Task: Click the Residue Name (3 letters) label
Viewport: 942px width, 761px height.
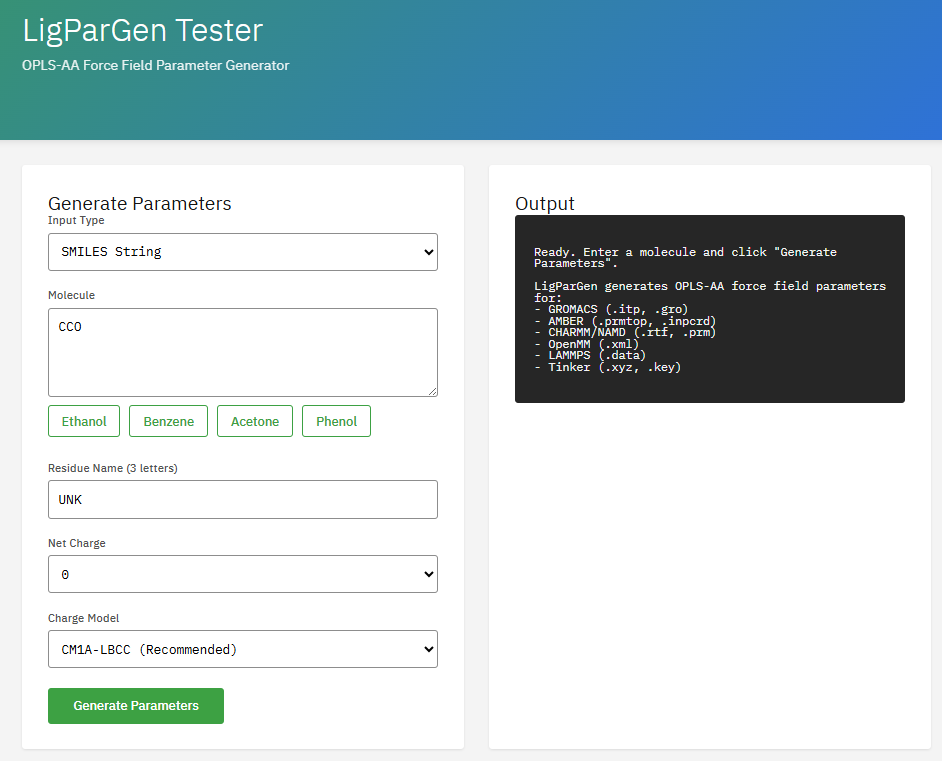Action: 113,468
